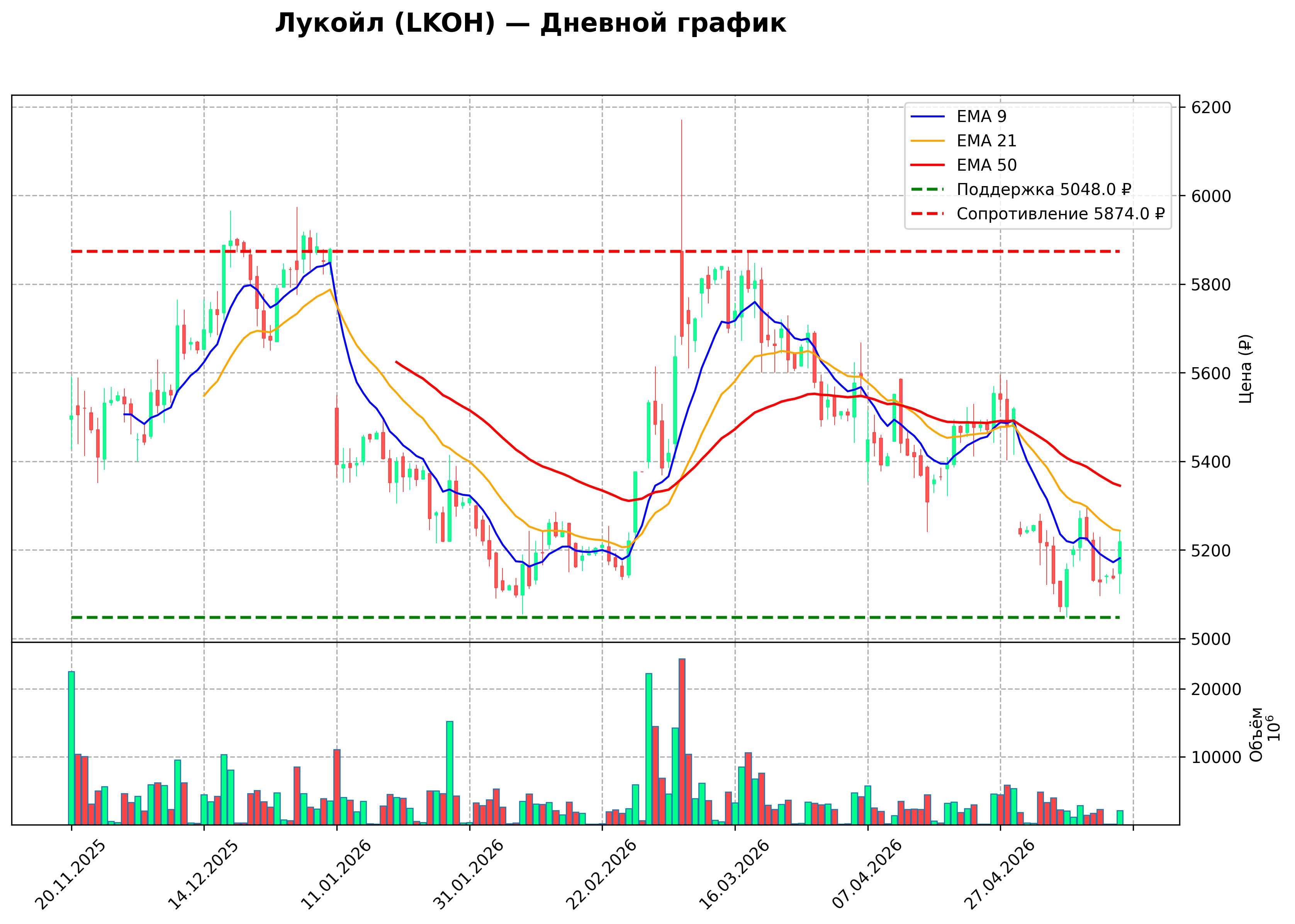Select the 22.02.2026 date label
This screenshot has width=1295, height=924.
pos(601,875)
